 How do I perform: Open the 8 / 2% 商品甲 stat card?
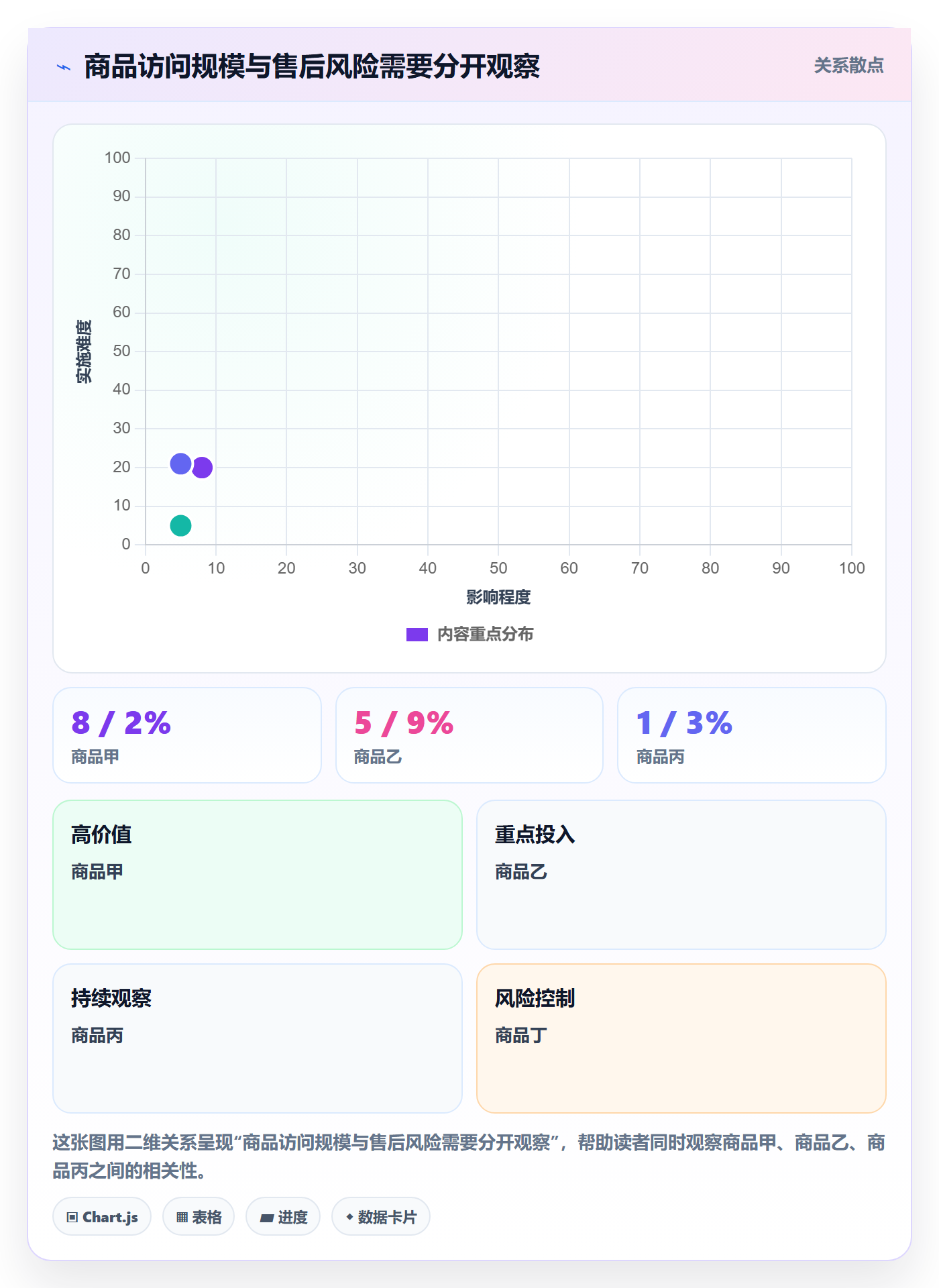pos(187,735)
